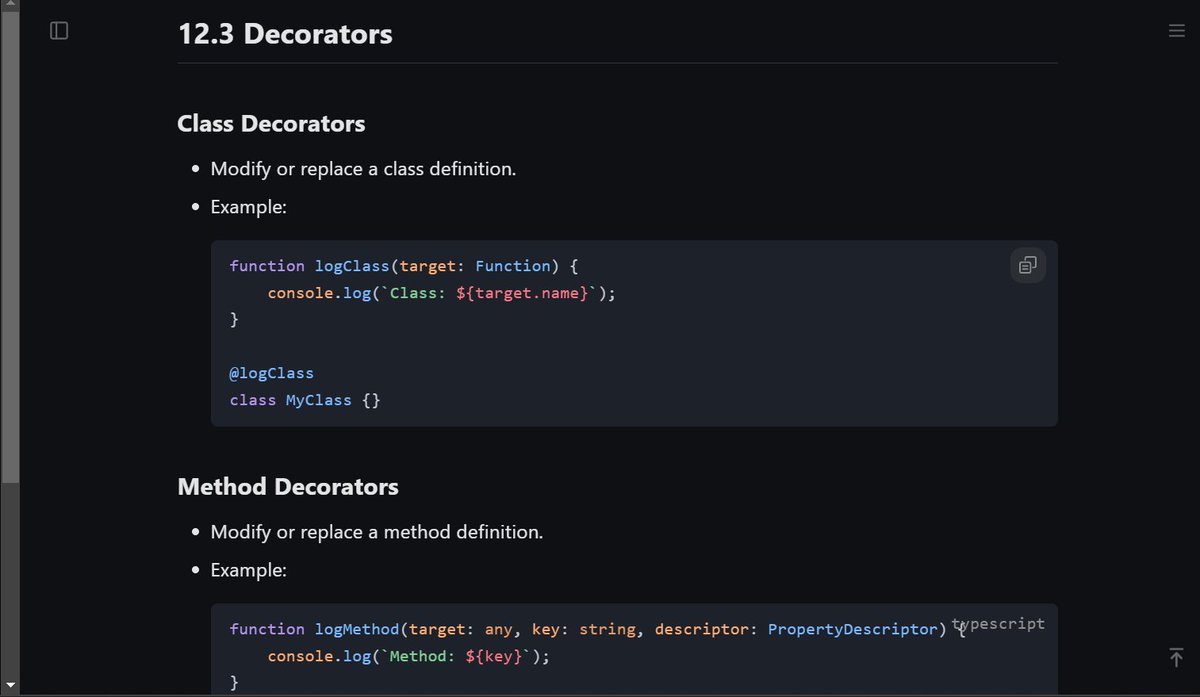Click the 'typescript' language label

tap(998, 623)
